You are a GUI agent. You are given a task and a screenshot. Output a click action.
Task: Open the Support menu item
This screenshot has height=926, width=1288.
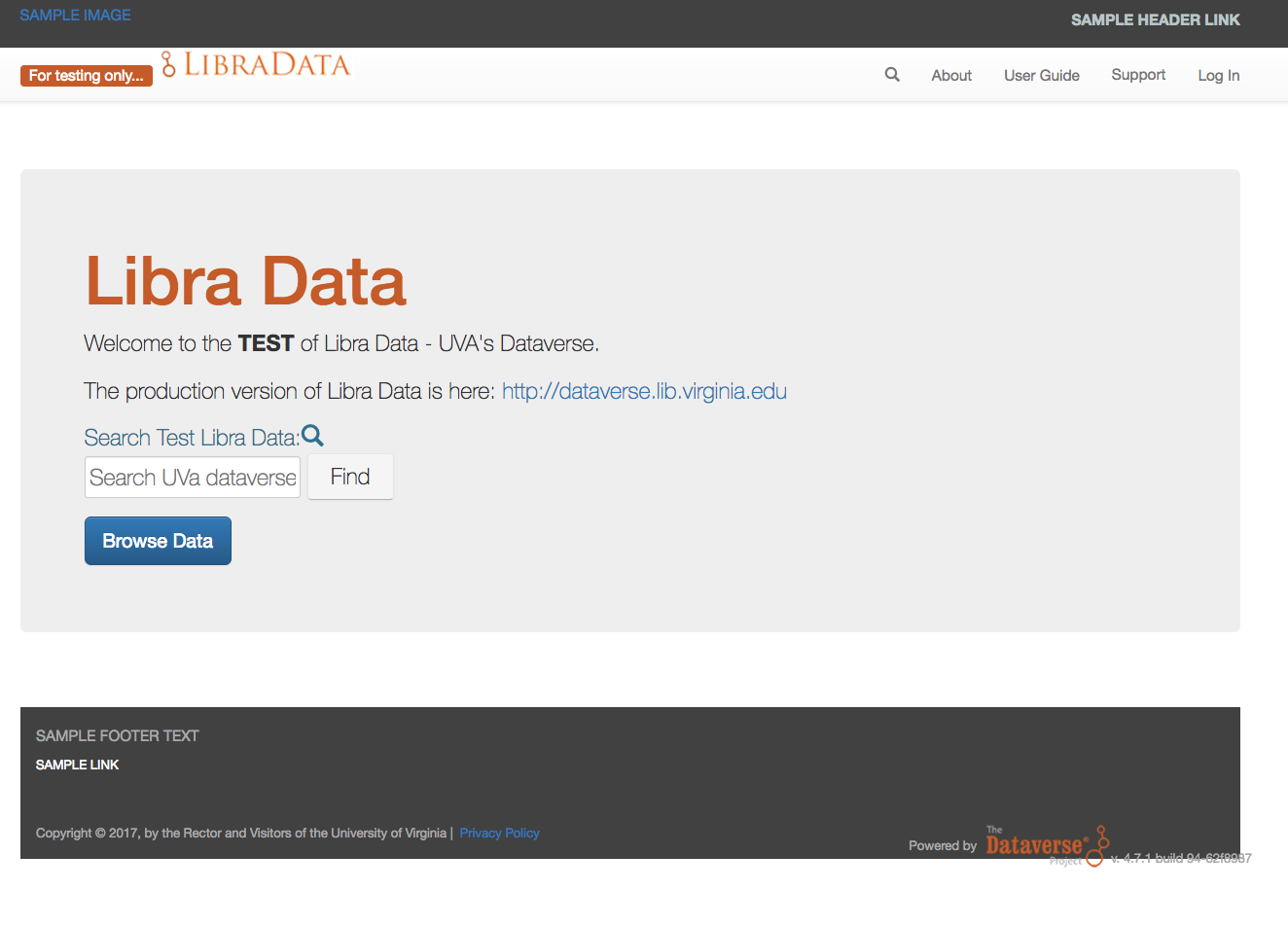click(1138, 75)
